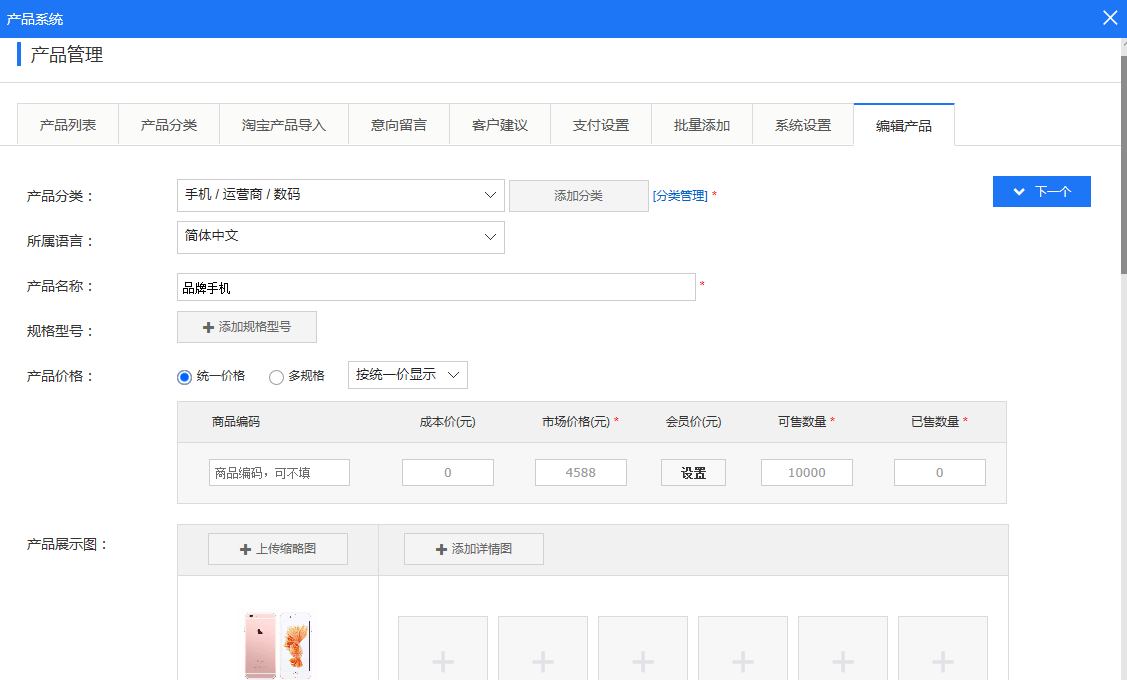Click the chevron icon on the 下一个 button
1127x680 pixels.
[x=1020, y=191]
